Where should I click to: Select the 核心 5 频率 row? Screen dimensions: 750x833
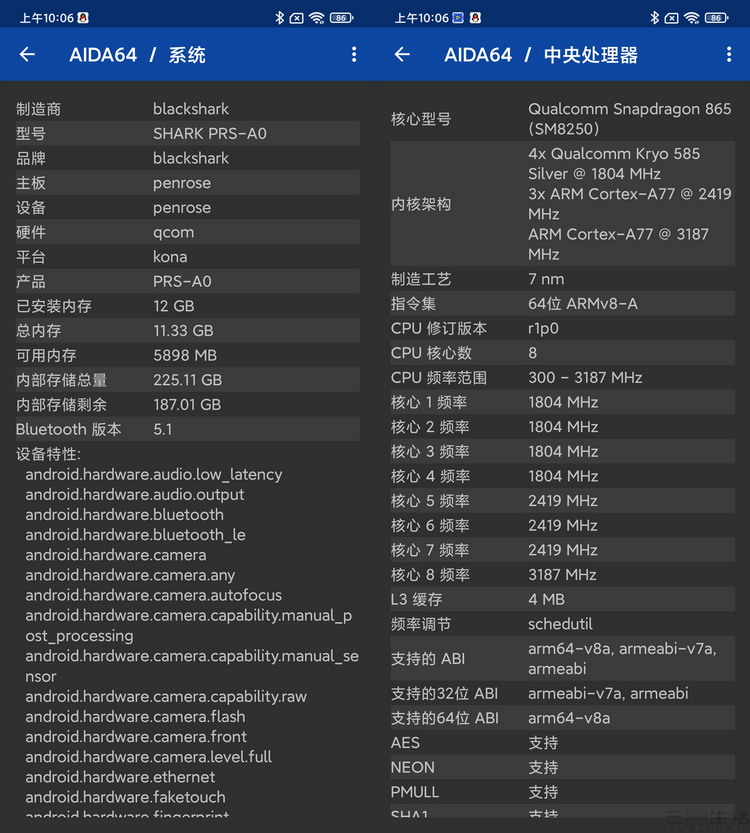tap(562, 501)
